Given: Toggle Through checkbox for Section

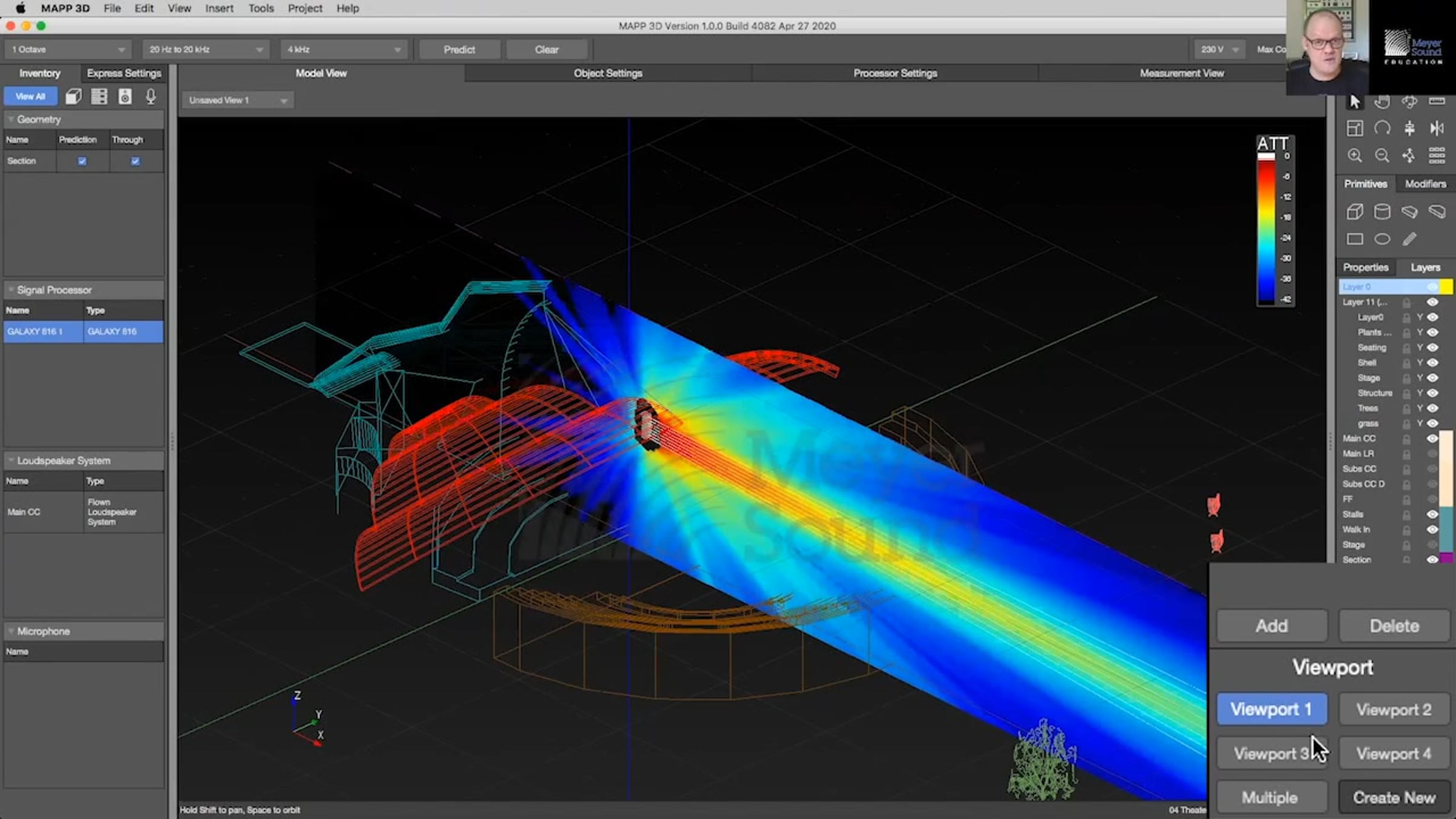Looking at the screenshot, I should [135, 161].
